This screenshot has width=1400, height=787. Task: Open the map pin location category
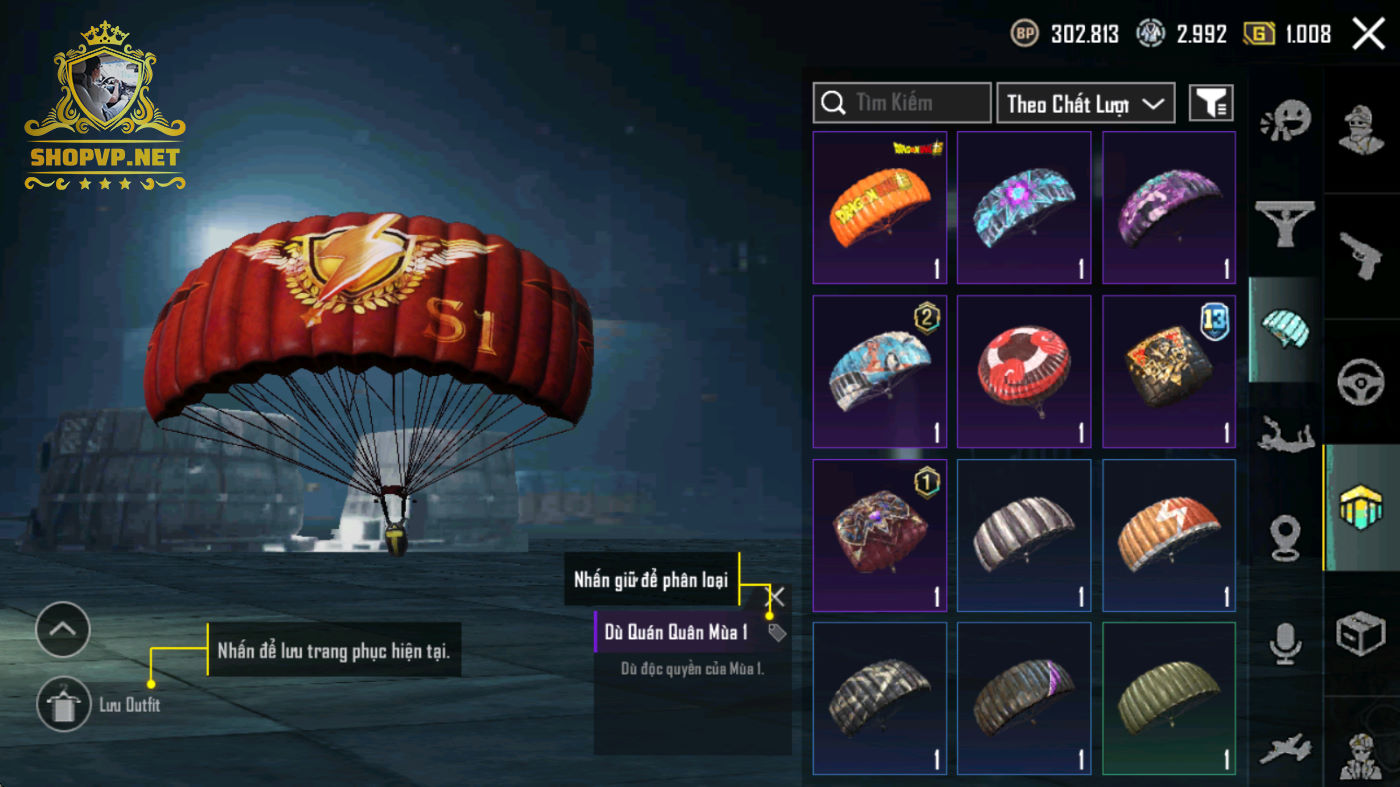point(1285,538)
